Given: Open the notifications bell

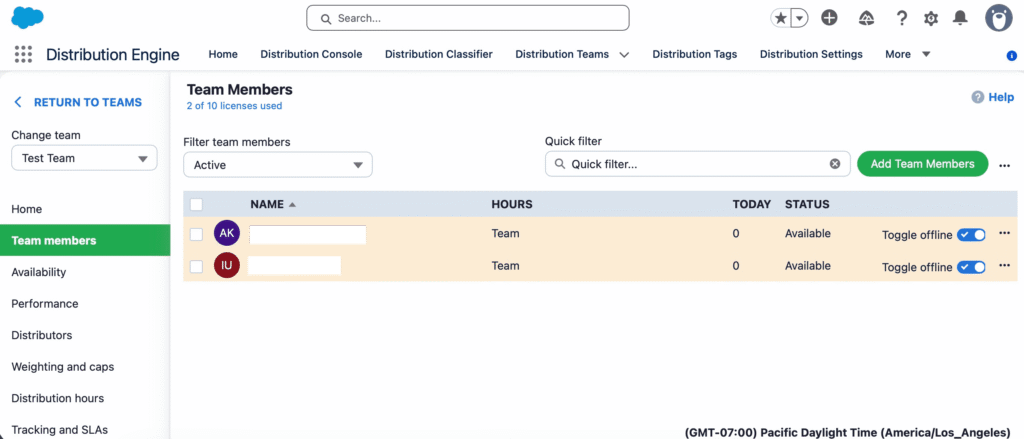Looking at the screenshot, I should pyautogui.click(x=960, y=18).
